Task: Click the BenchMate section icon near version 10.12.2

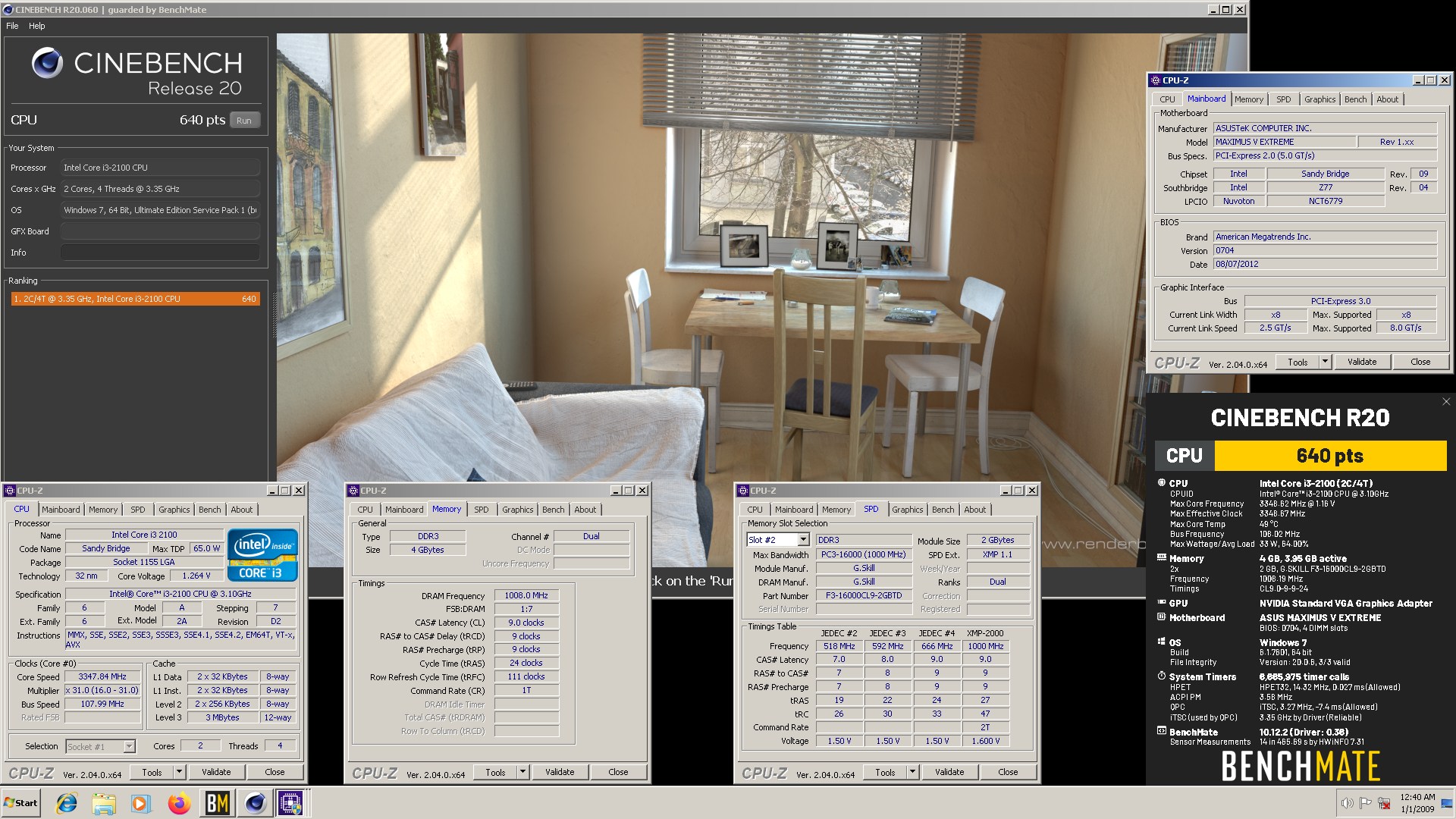Action: 1161,731
